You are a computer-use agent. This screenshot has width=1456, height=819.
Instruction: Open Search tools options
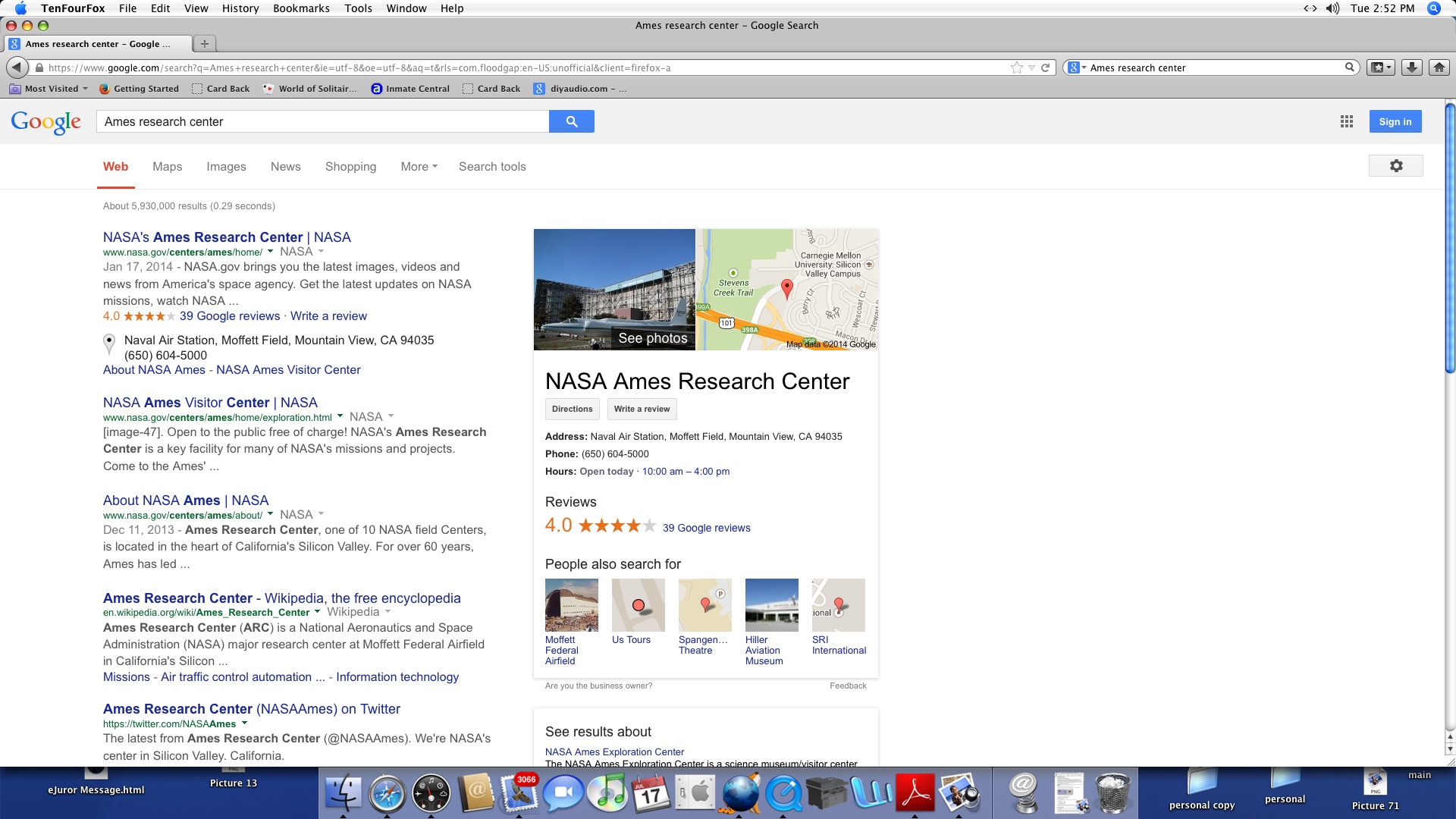click(492, 167)
